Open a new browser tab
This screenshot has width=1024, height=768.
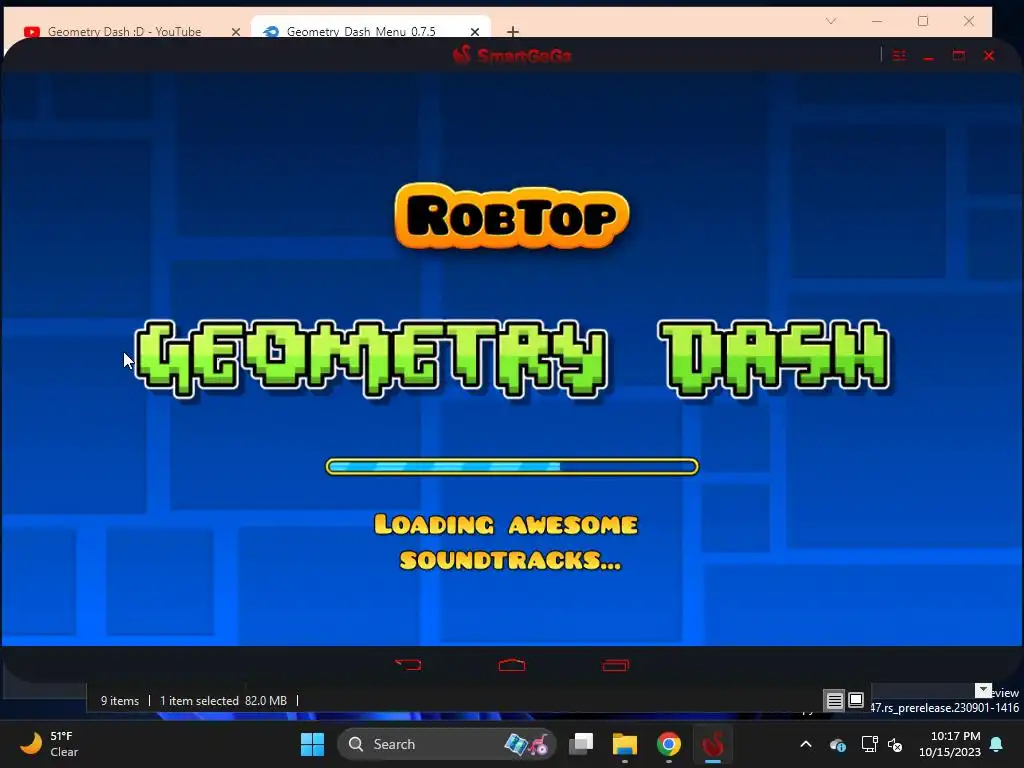(513, 31)
